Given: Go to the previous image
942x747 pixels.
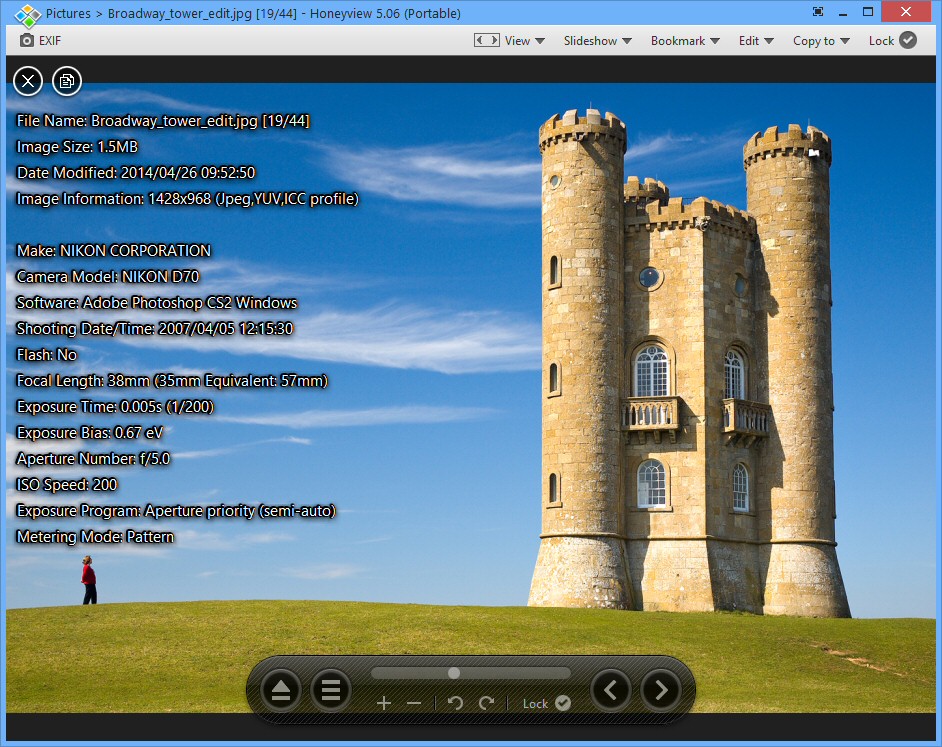Looking at the screenshot, I should click(x=611, y=690).
